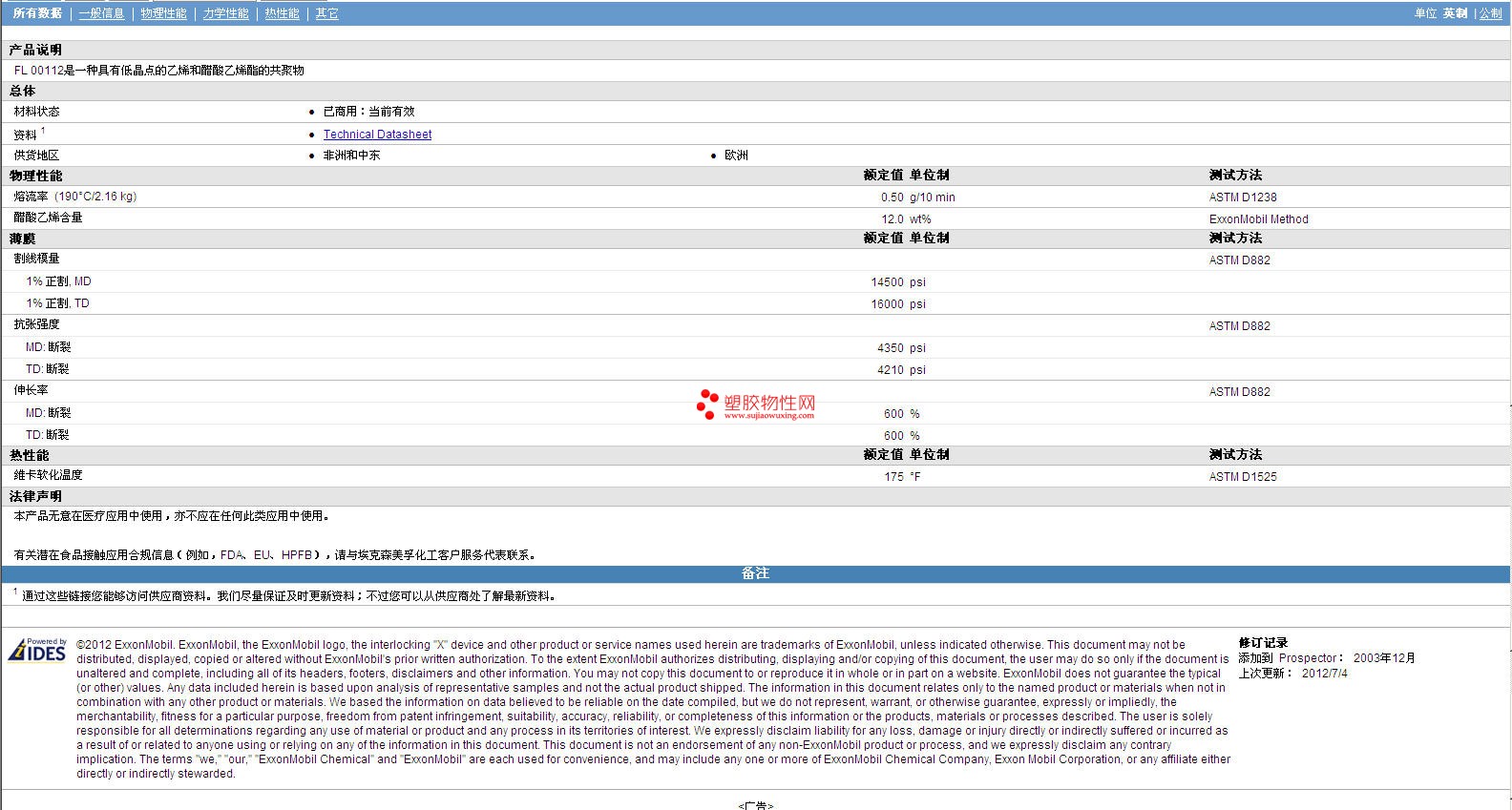Screen dimensions: 1512x810
Task: Click the 非洲和中东 region entry
Action: click(x=351, y=156)
